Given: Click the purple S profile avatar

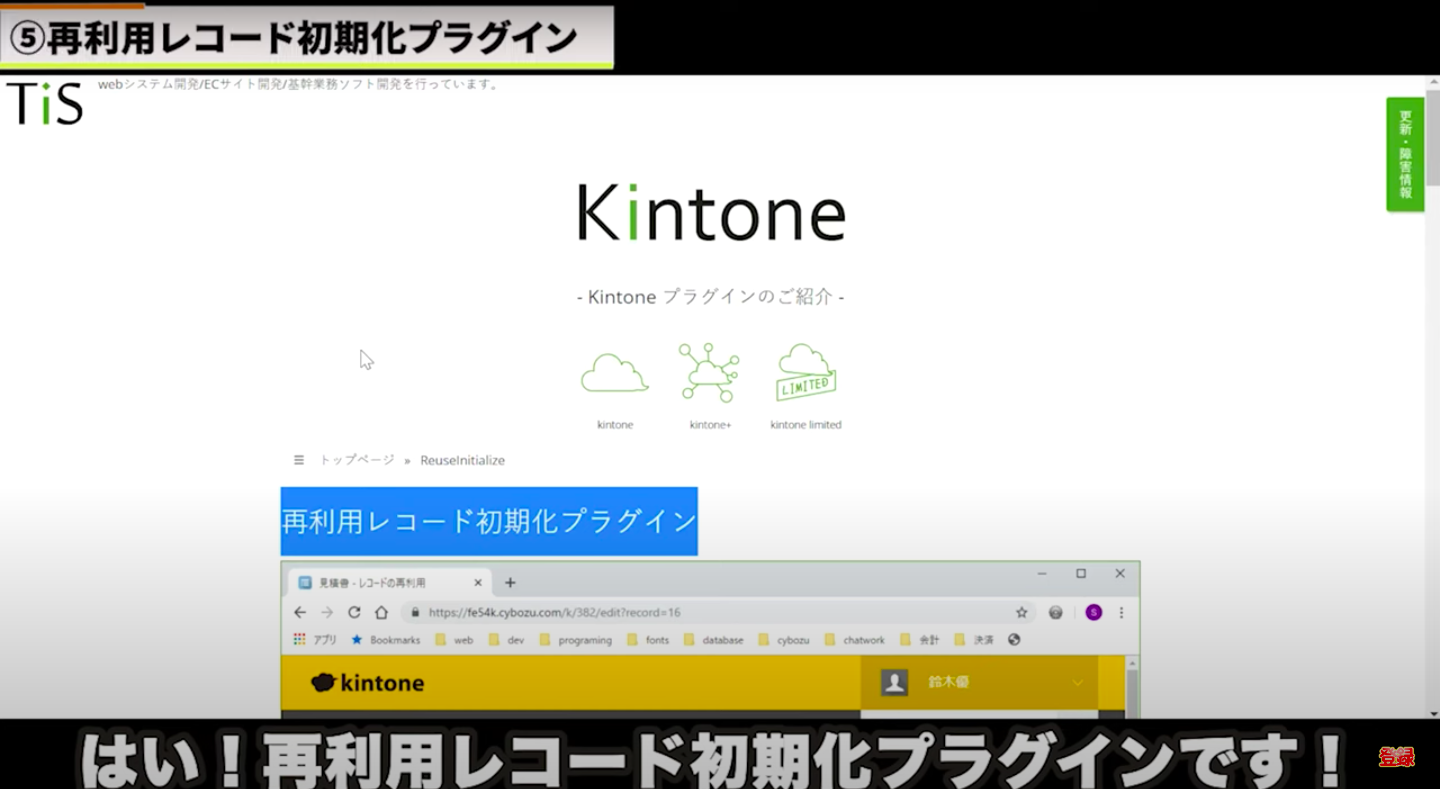Looking at the screenshot, I should pyautogui.click(x=1092, y=611).
